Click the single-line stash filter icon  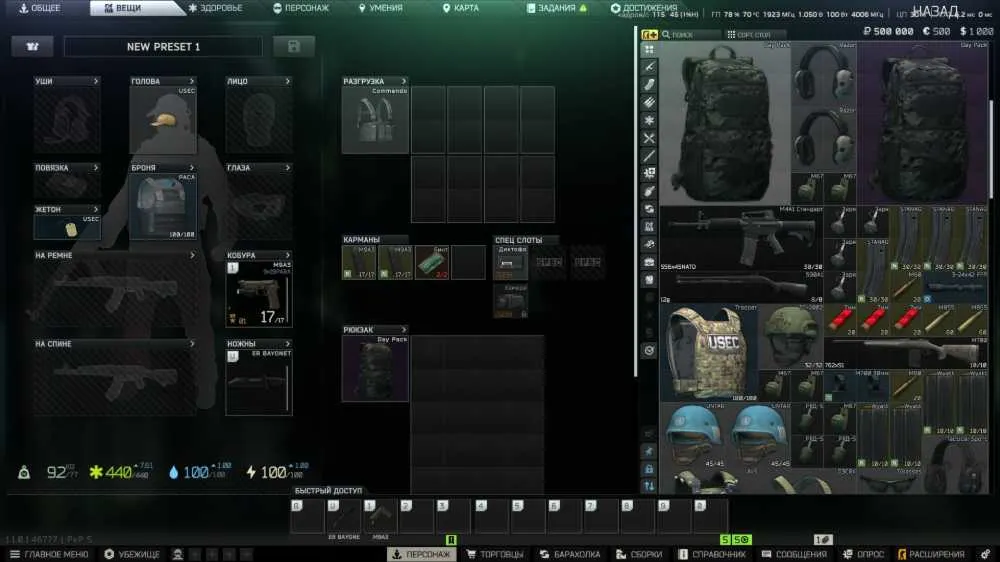649,156
